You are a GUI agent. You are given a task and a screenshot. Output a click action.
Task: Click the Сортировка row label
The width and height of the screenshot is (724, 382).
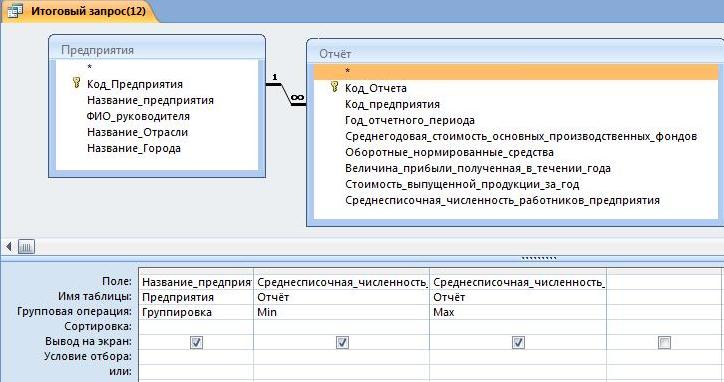(x=98, y=327)
